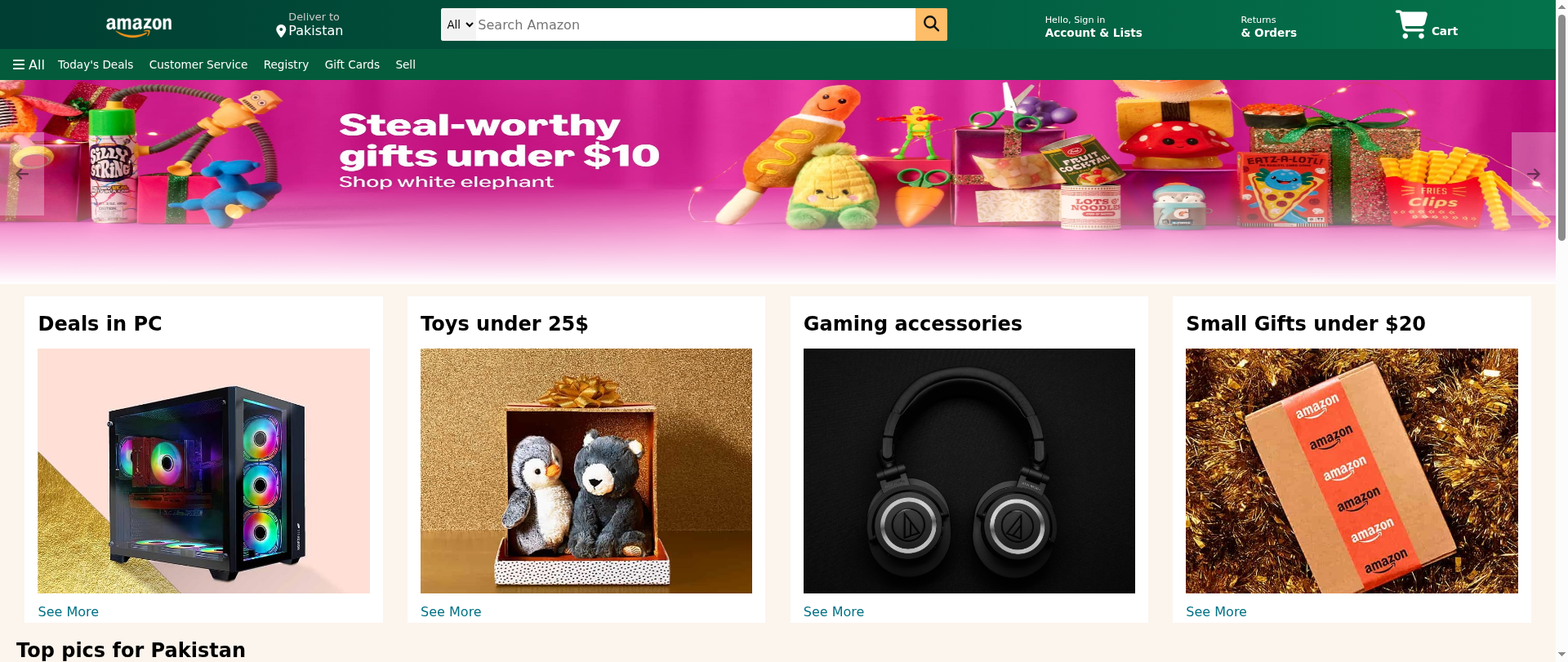Open Account & Lists menu
This screenshot has width=1568, height=662.
(1094, 26)
